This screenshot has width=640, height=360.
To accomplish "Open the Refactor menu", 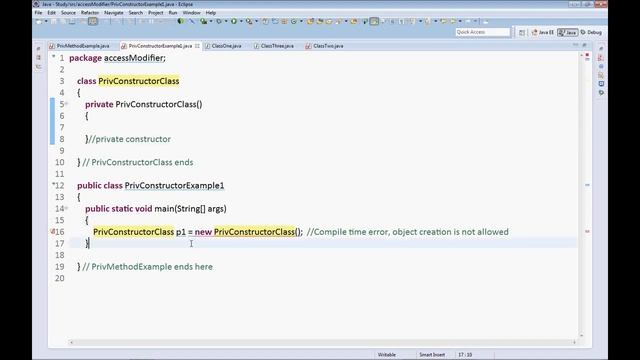I will click(x=90, y=13).
